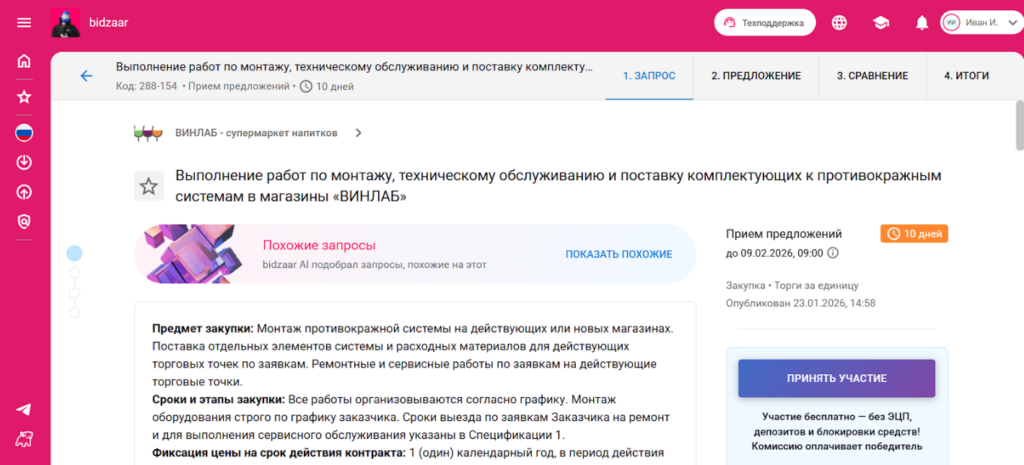
Task: Click the page's vertical scrollbar
Action: coord(1018,125)
